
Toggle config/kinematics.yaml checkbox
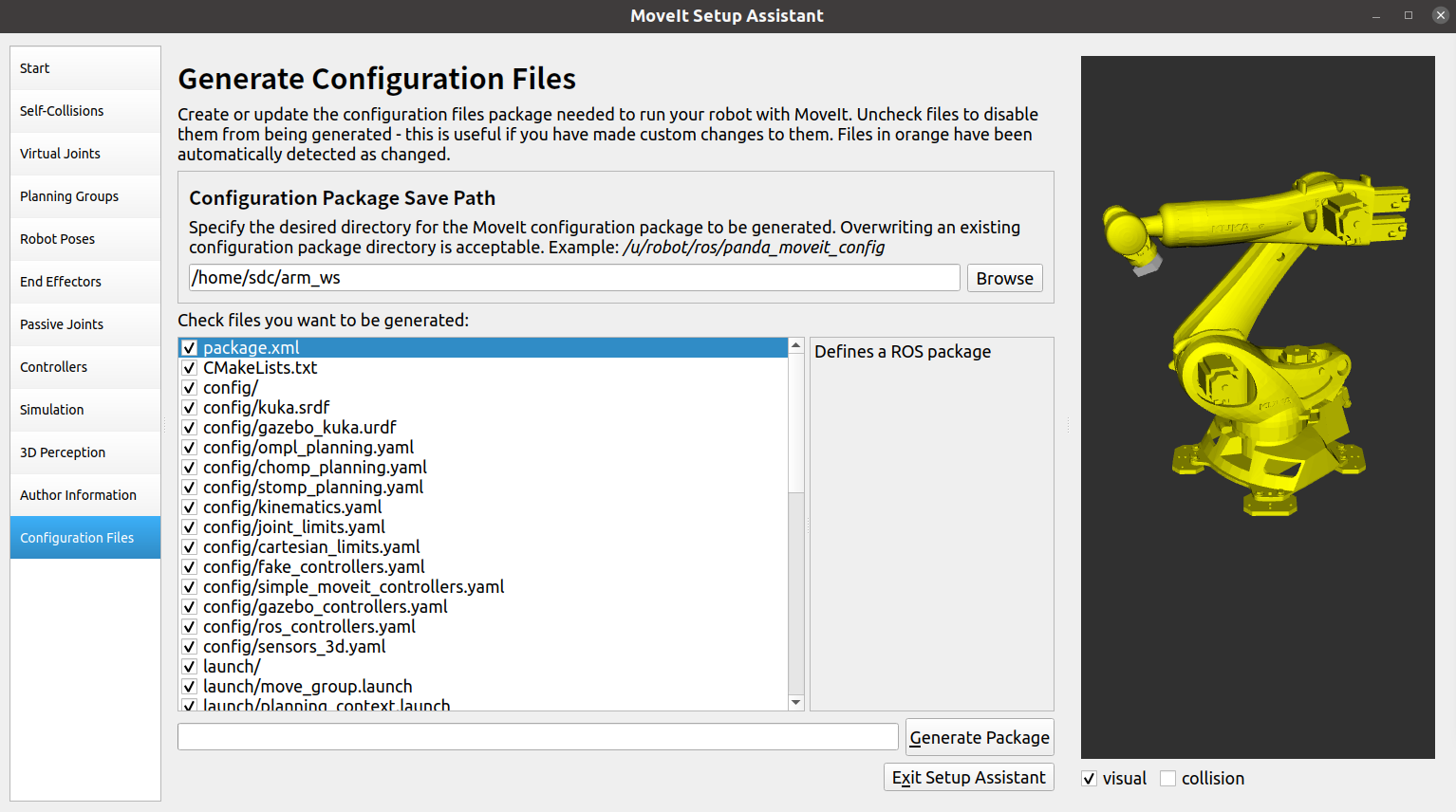click(190, 507)
